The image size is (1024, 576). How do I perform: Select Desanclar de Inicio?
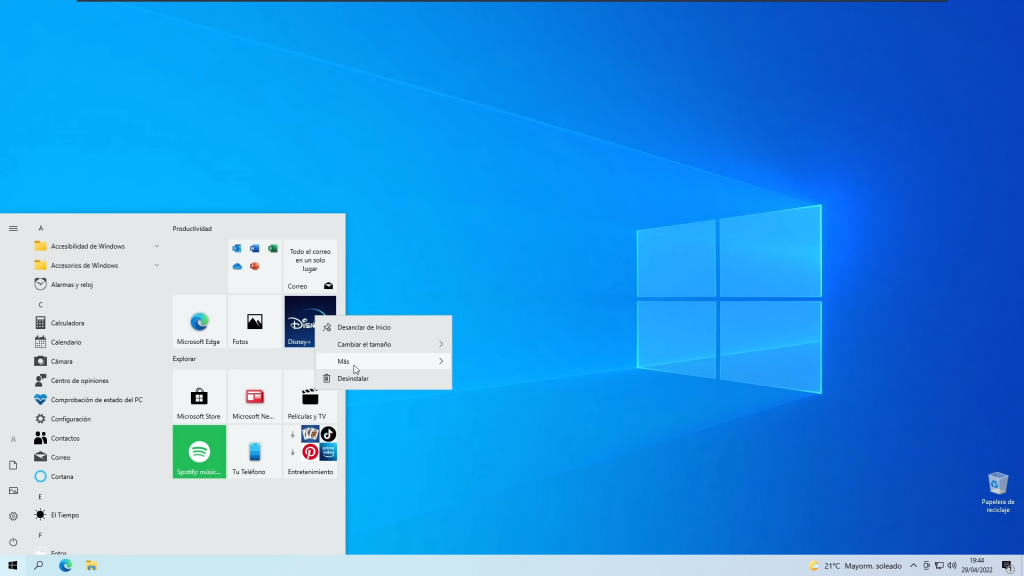click(383, 327)
